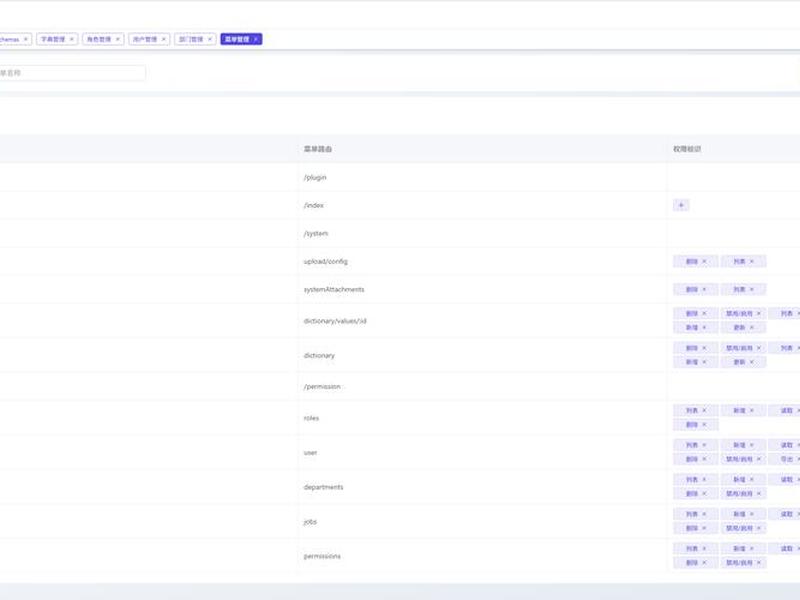Close the 部门管理 tab with its x
The width and height of the screenshot is (800, 600).
coord(209,39)
